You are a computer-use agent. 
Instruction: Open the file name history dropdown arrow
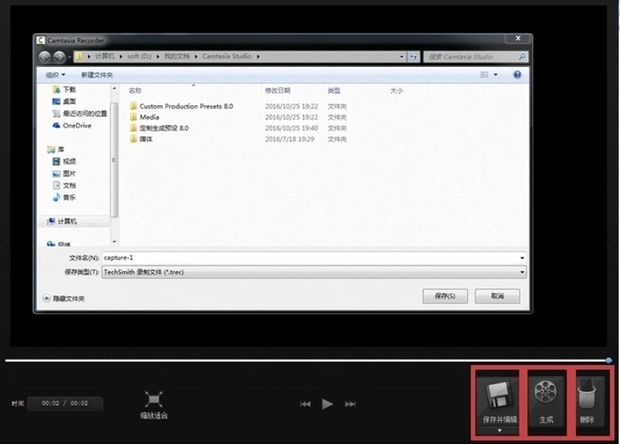522,258
